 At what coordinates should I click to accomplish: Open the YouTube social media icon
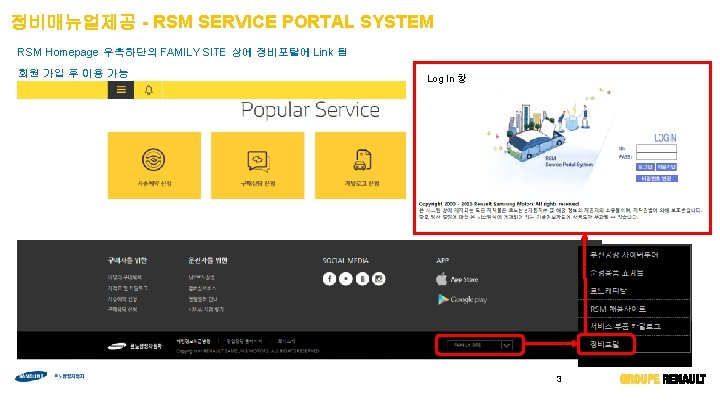[346, 279]
